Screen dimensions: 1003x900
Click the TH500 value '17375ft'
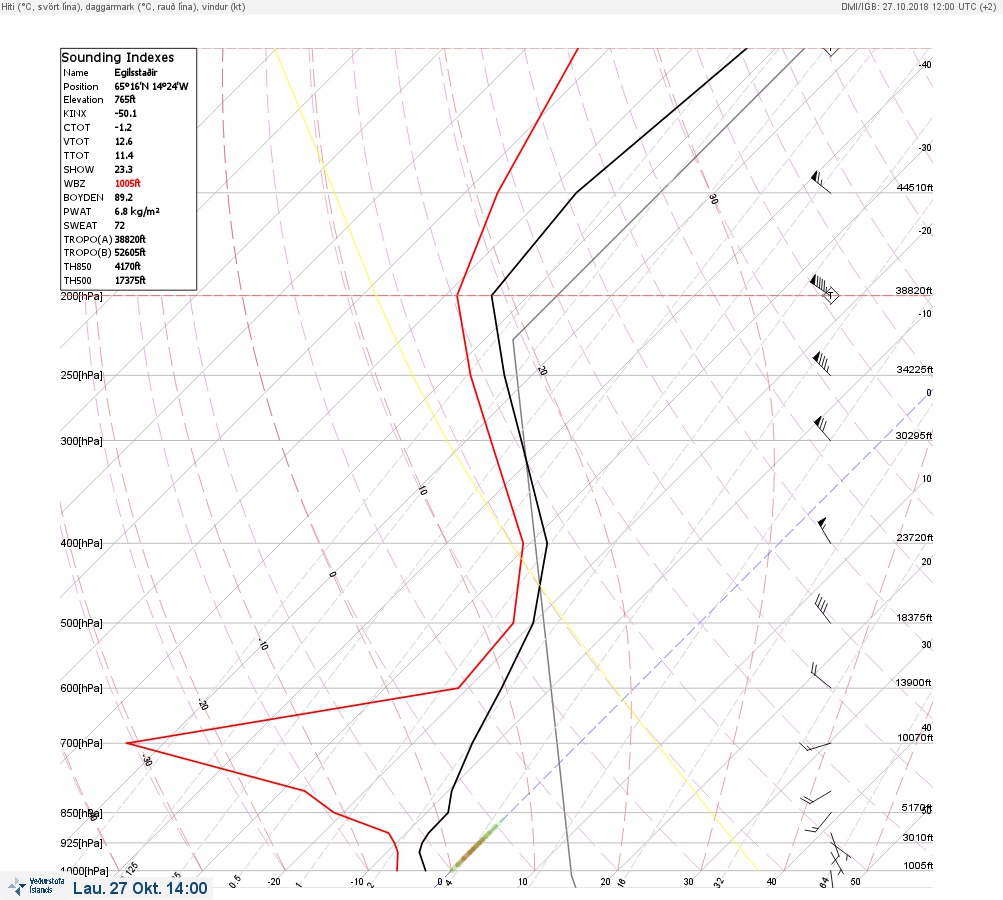tap(130, 280)
